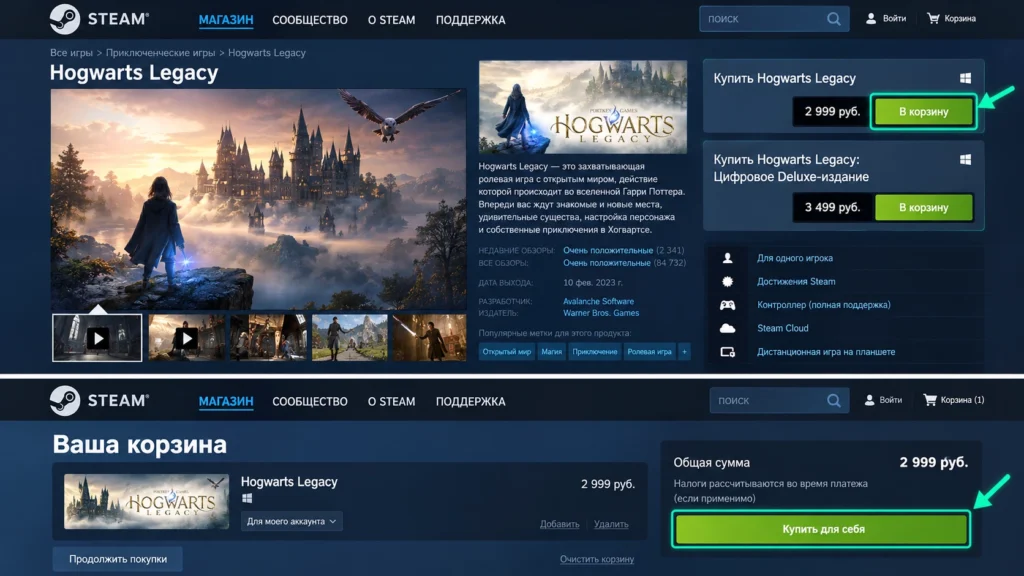Click the Steam Cloud cloud icon
The image size is (1024, 576).
click(727, 328)
